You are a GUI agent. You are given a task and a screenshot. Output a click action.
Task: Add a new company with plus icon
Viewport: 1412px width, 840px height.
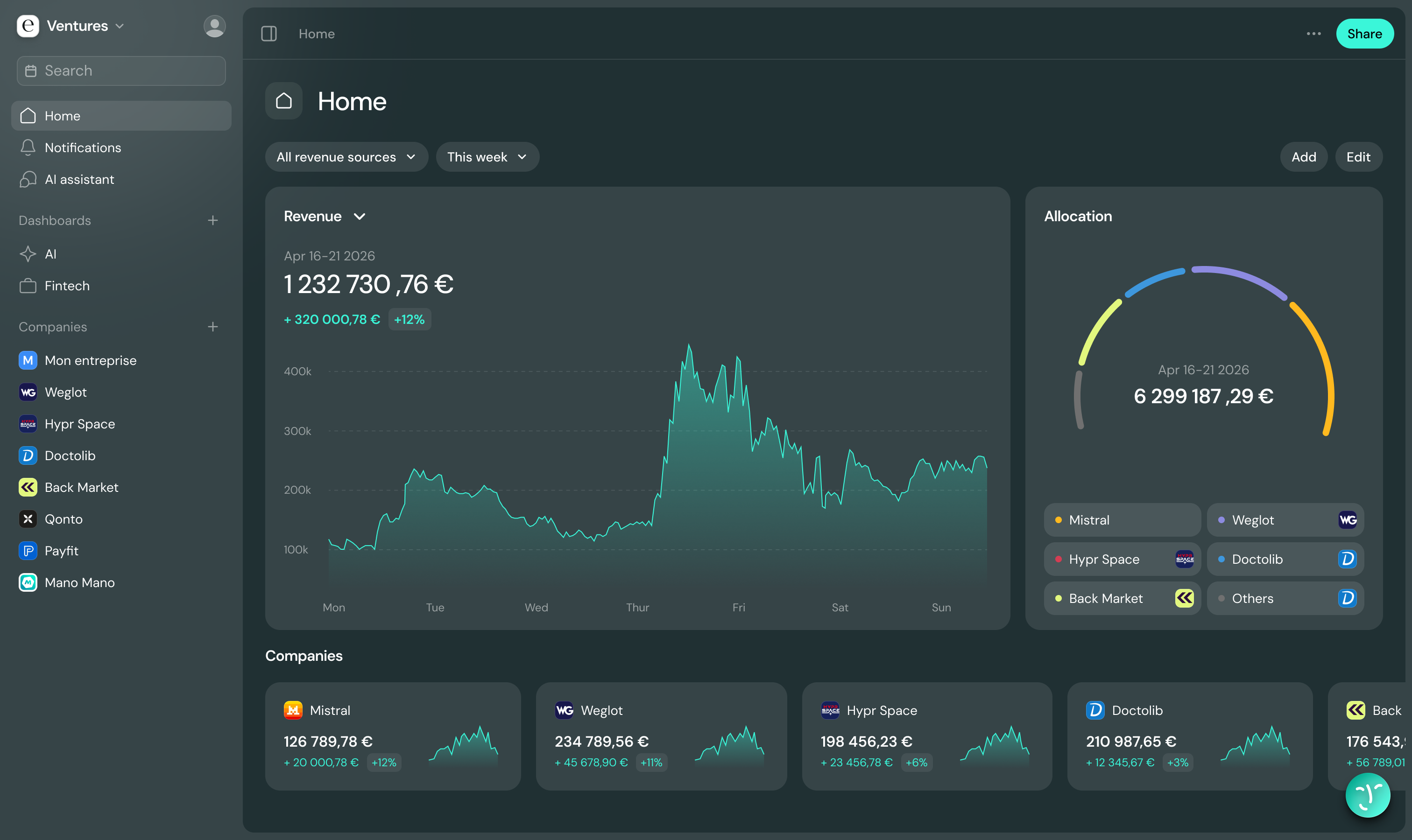pyautogui.click(x=212, y=327)
